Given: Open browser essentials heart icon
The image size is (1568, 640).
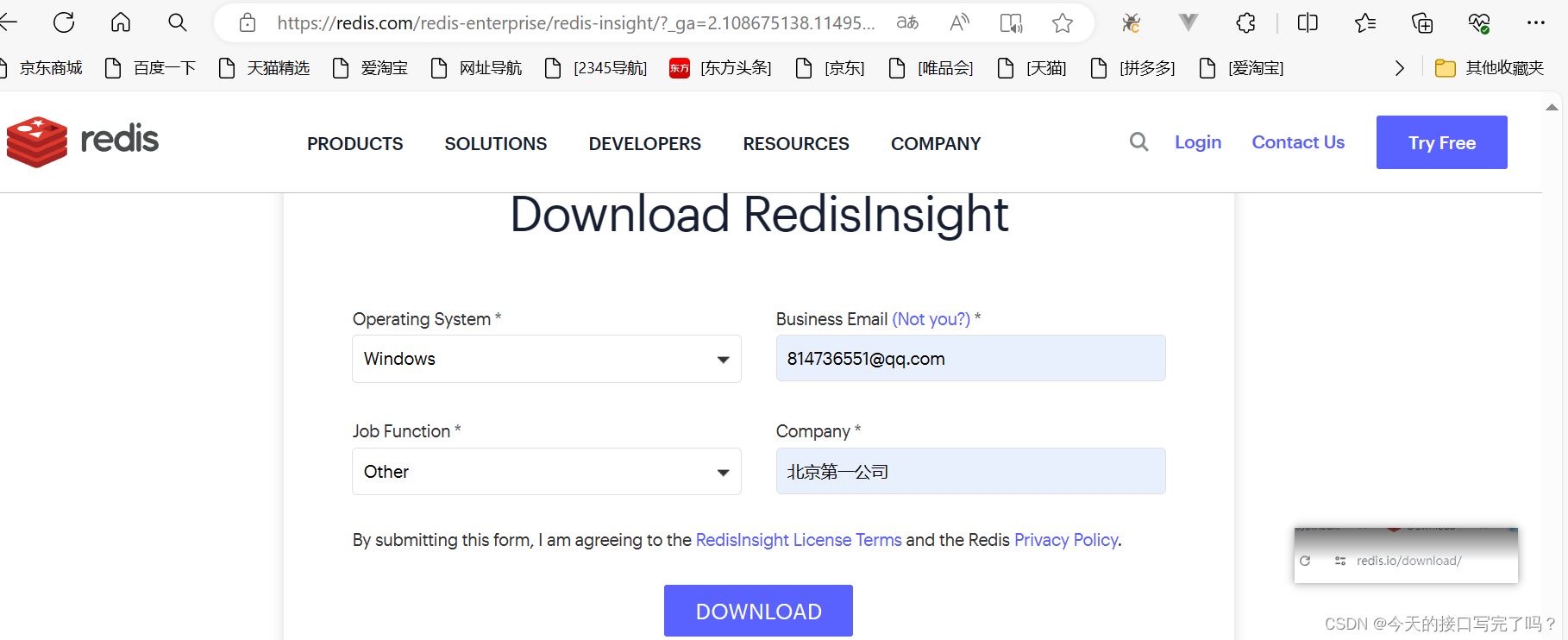Looking at the screenshot, I should 1479,23.
